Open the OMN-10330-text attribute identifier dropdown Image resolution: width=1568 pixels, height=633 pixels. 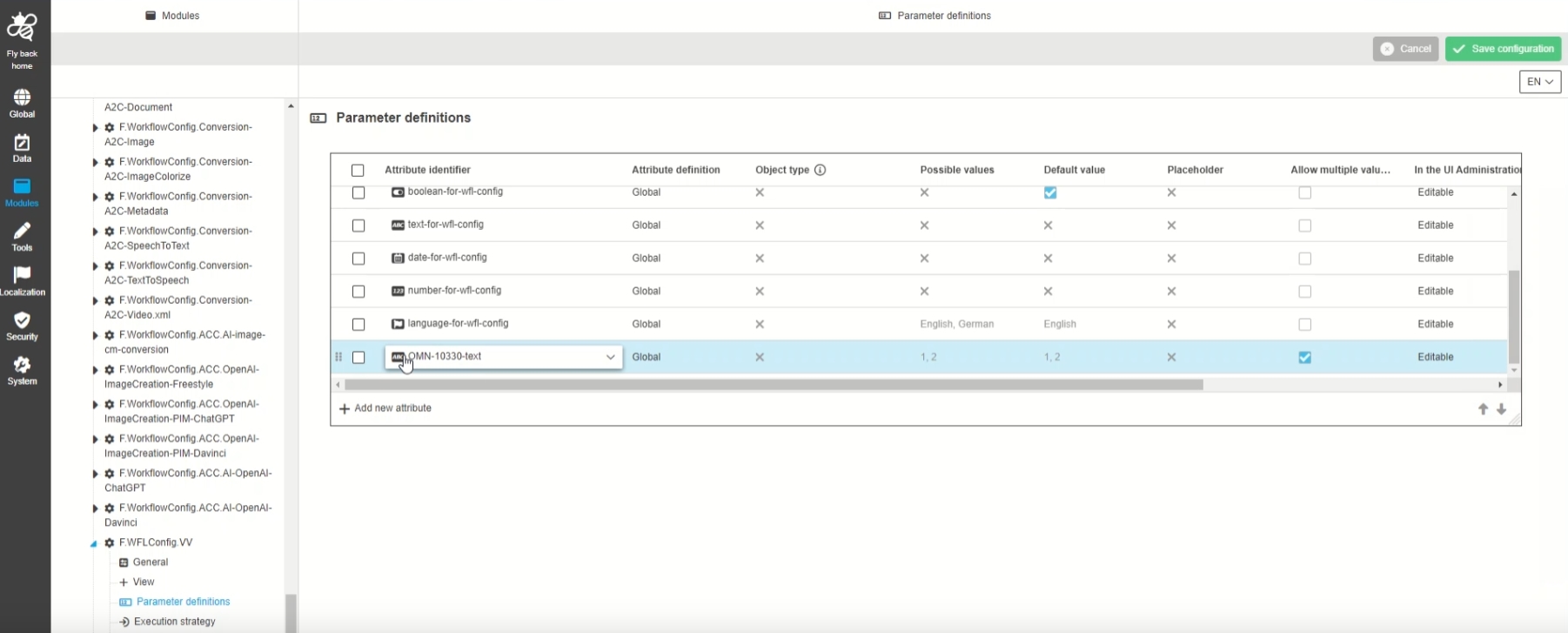pyautogui.click(x=610, y=357)
